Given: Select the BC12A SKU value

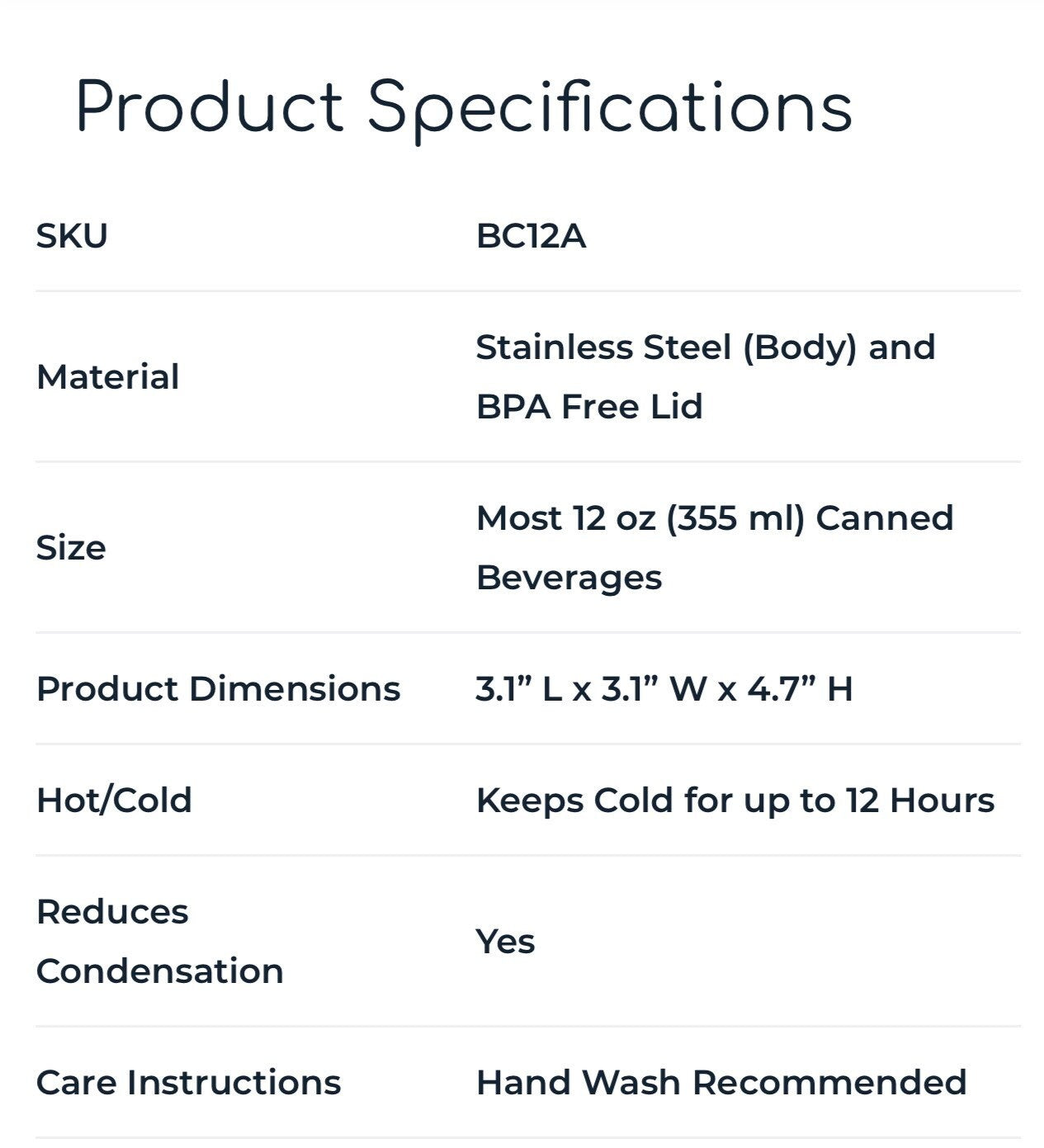Looking at the screenshot, I should coord(531,236).
